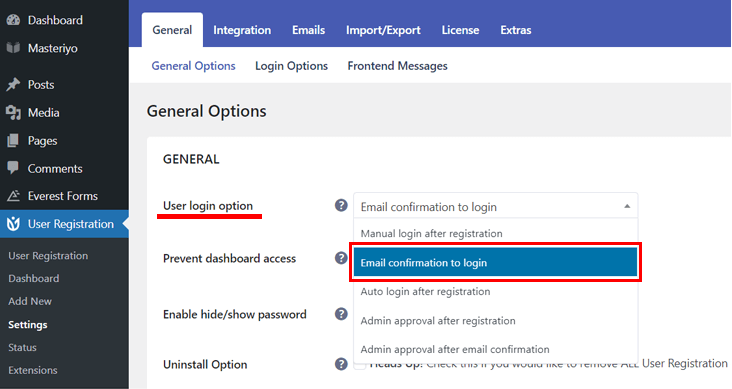Switch to the Integration tab
The width and height of the screenshot is (732, 389).
(242, 30)
